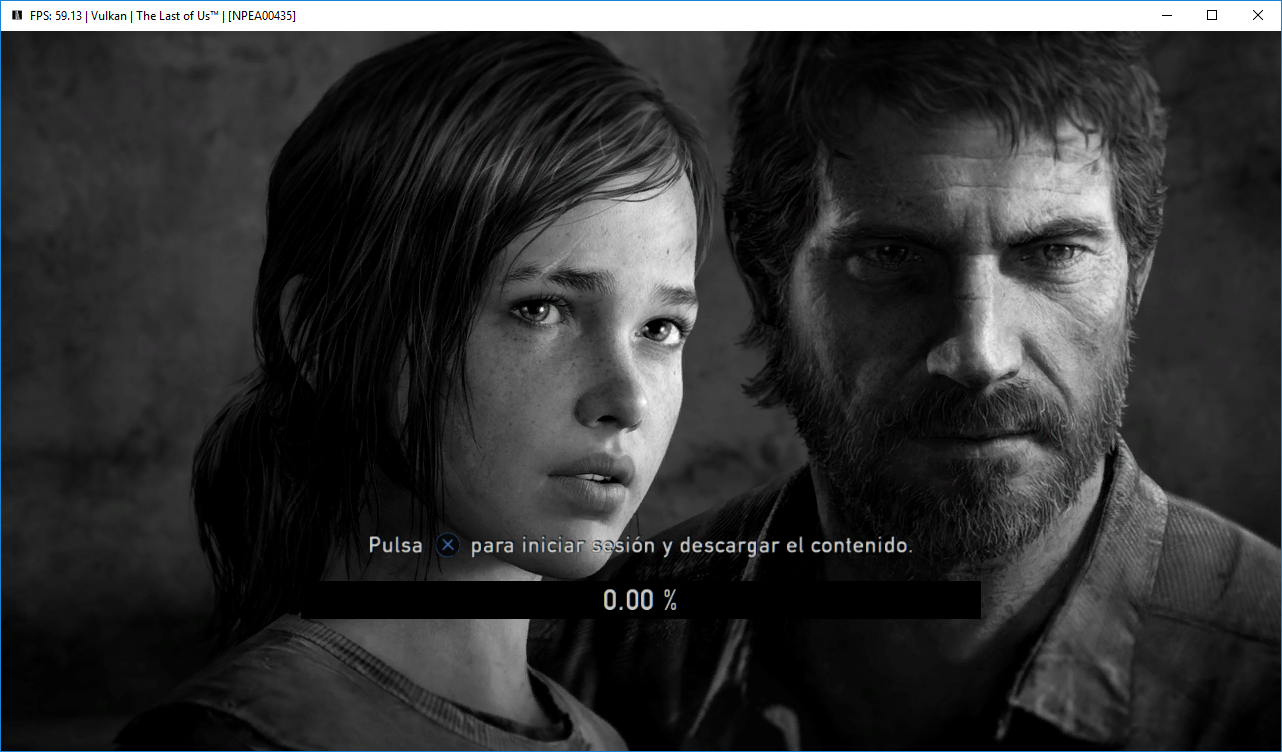The height and width of the screenshot is (752, 1282).
Task: Click the FPS counter in title bar
Action: pyautogui.click(x=55, y=16)
